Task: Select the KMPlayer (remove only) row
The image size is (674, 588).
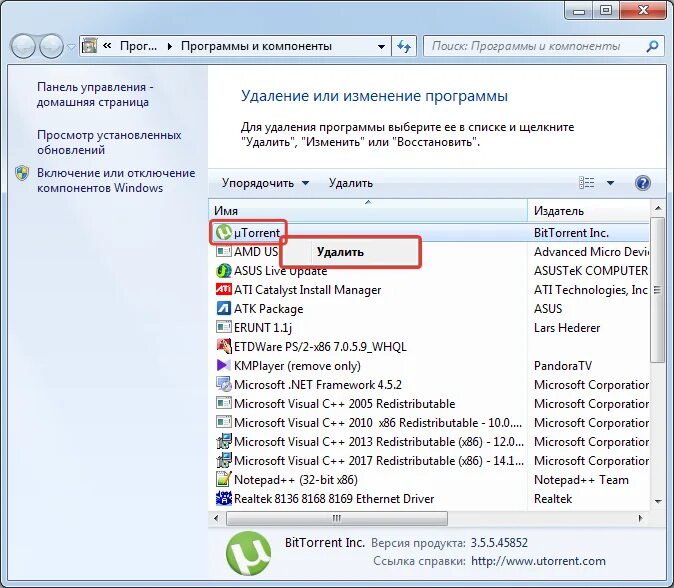Action: click(429, 366)
